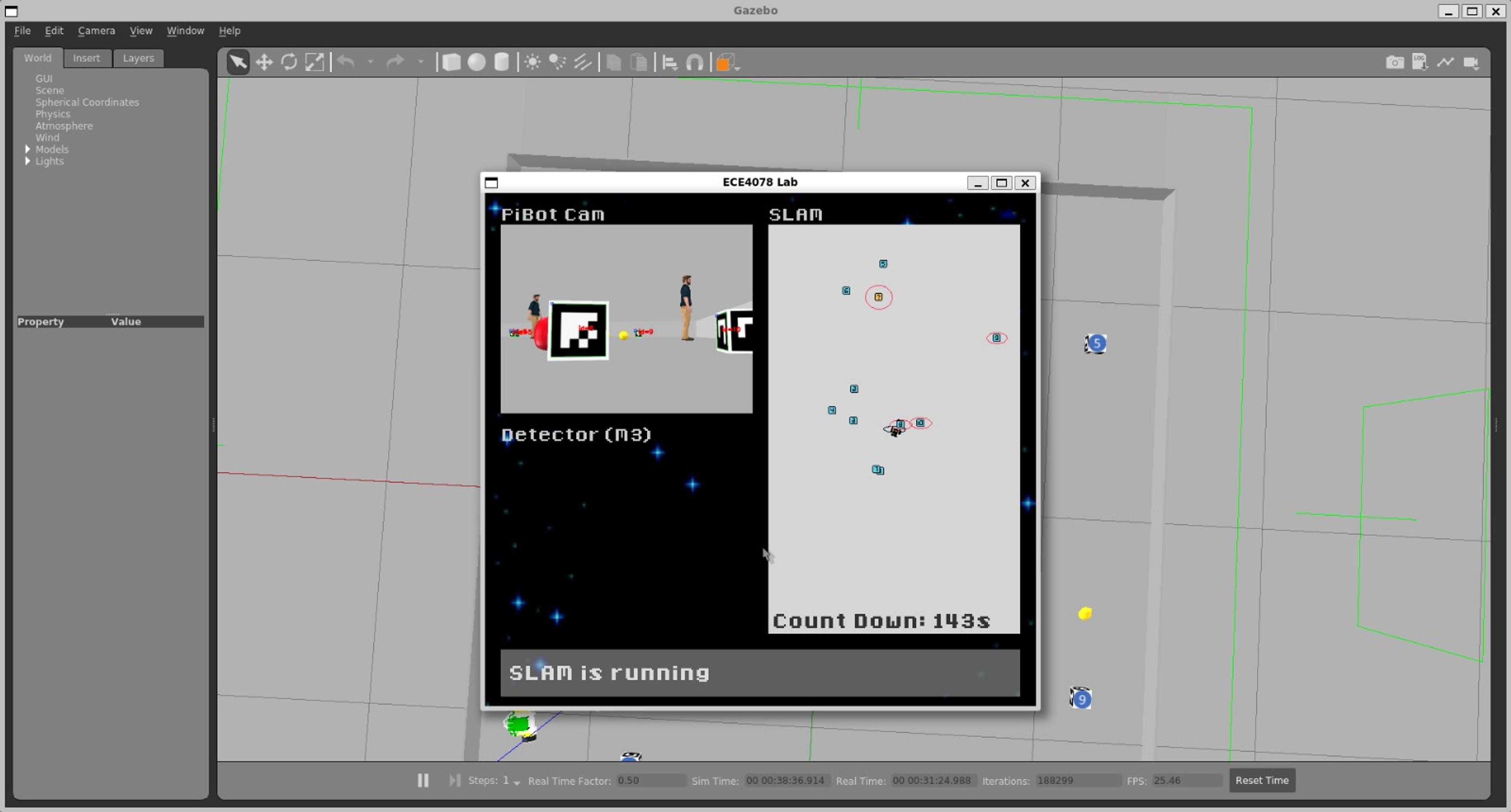Take a screenshot with camera icon
Screen dimensions: 1511x812
(x=1395, y=62)
